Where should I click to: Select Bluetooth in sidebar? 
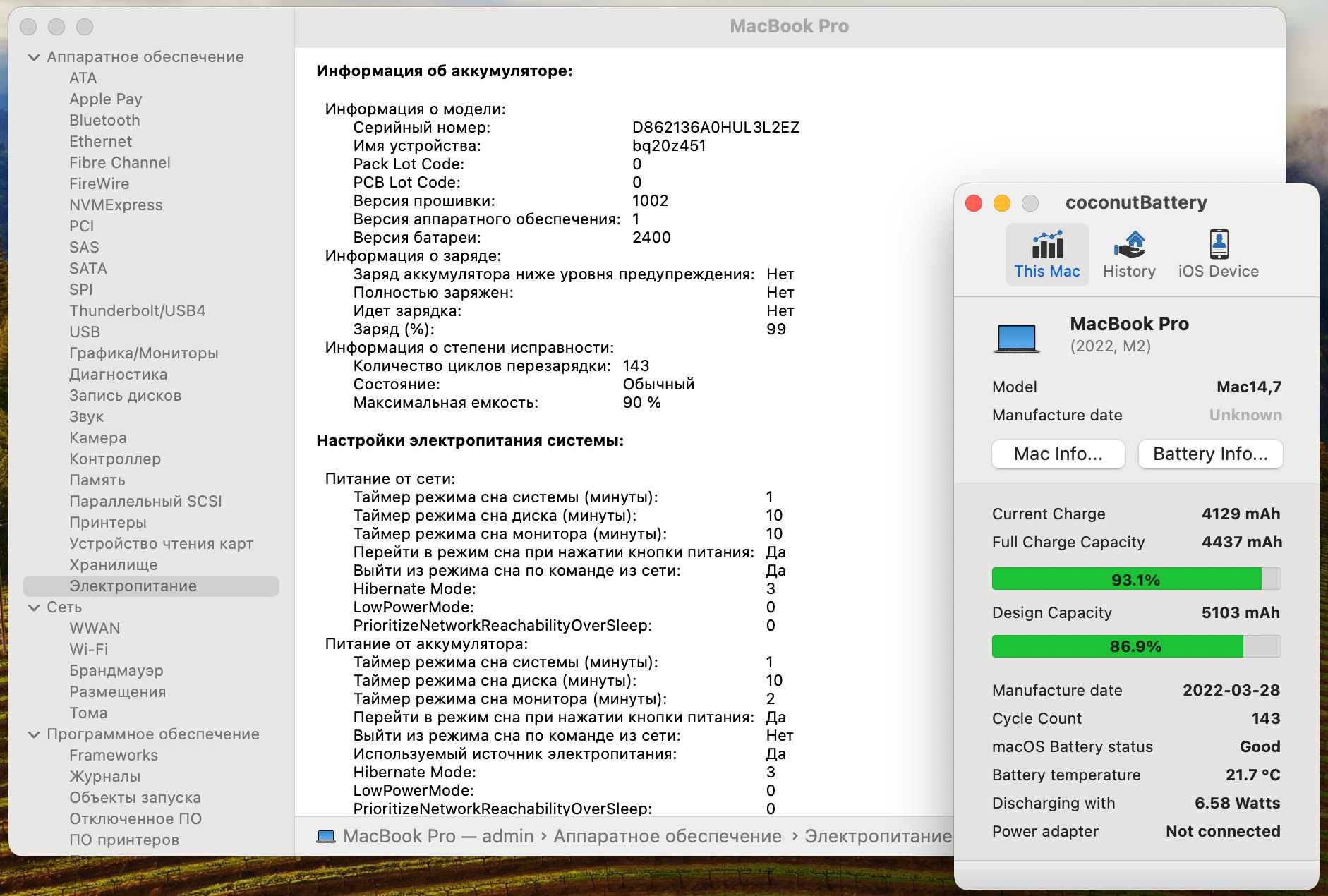[104, 121]
